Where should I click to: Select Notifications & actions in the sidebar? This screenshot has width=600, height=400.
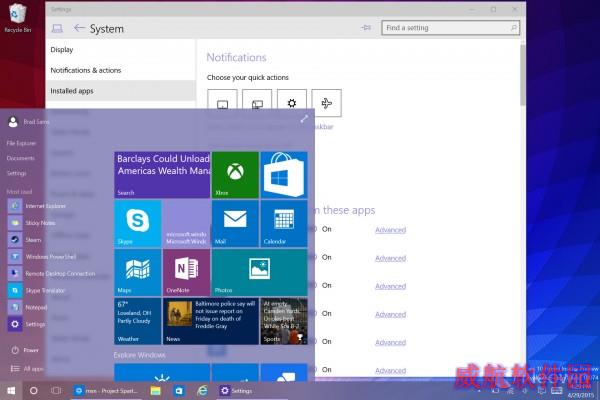pyautogui.click(x=86, y=70)
